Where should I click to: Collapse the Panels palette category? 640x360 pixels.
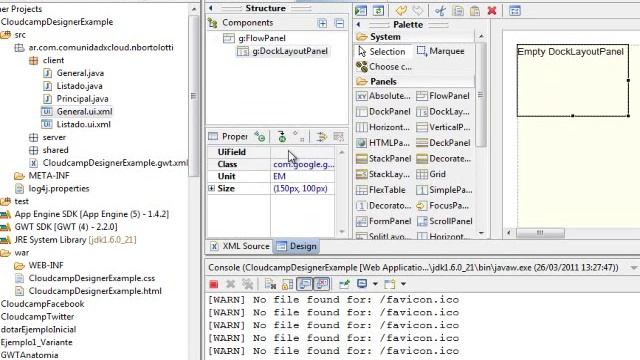(x=414, y=81)
